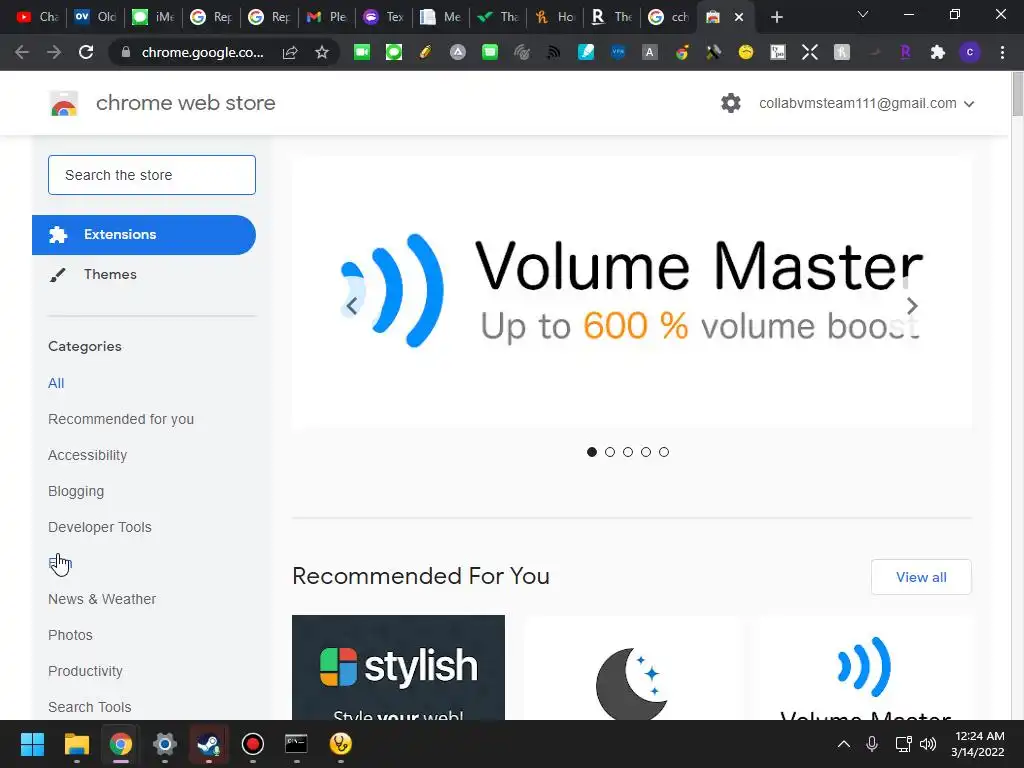Open the Accessibility category
The height and width of the screenshot is (768, 1024).
[x=88, y=455]
